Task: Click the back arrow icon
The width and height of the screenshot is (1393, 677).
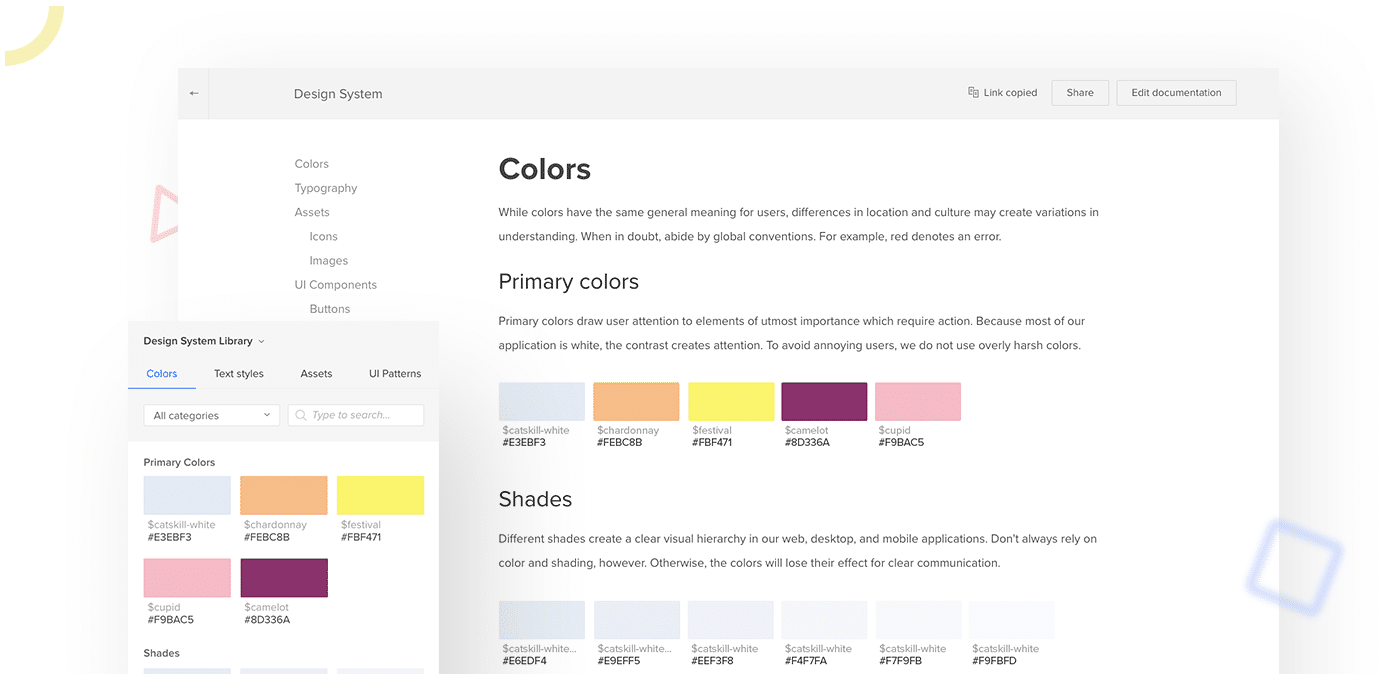Action: [194, 93]
